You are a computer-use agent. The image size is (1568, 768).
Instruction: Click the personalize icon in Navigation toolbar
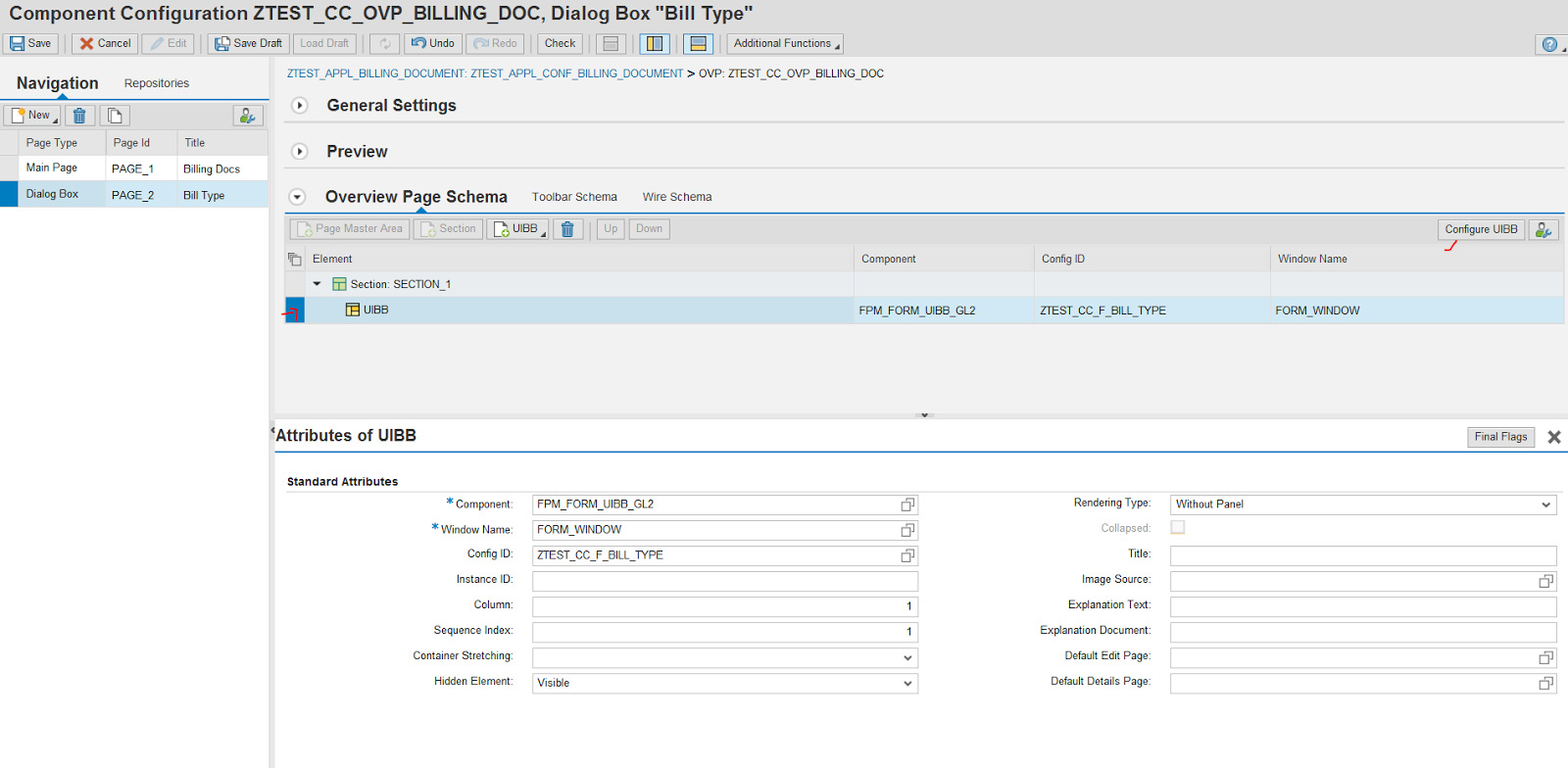(248, 116)
